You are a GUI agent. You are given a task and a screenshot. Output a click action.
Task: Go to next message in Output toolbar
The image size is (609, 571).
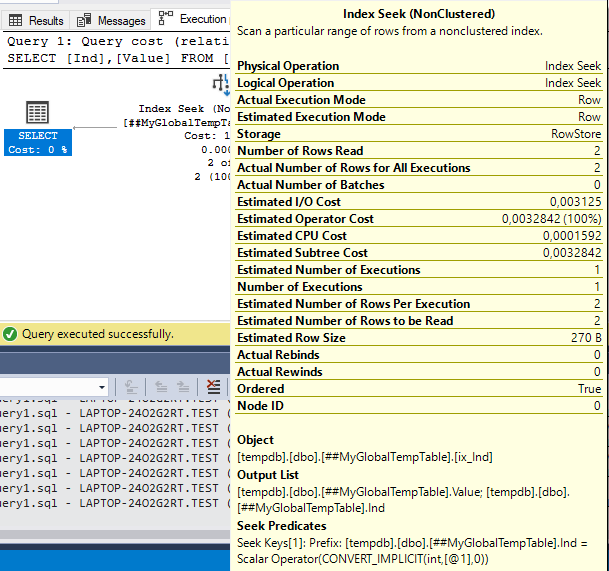[x=183, y=387]
